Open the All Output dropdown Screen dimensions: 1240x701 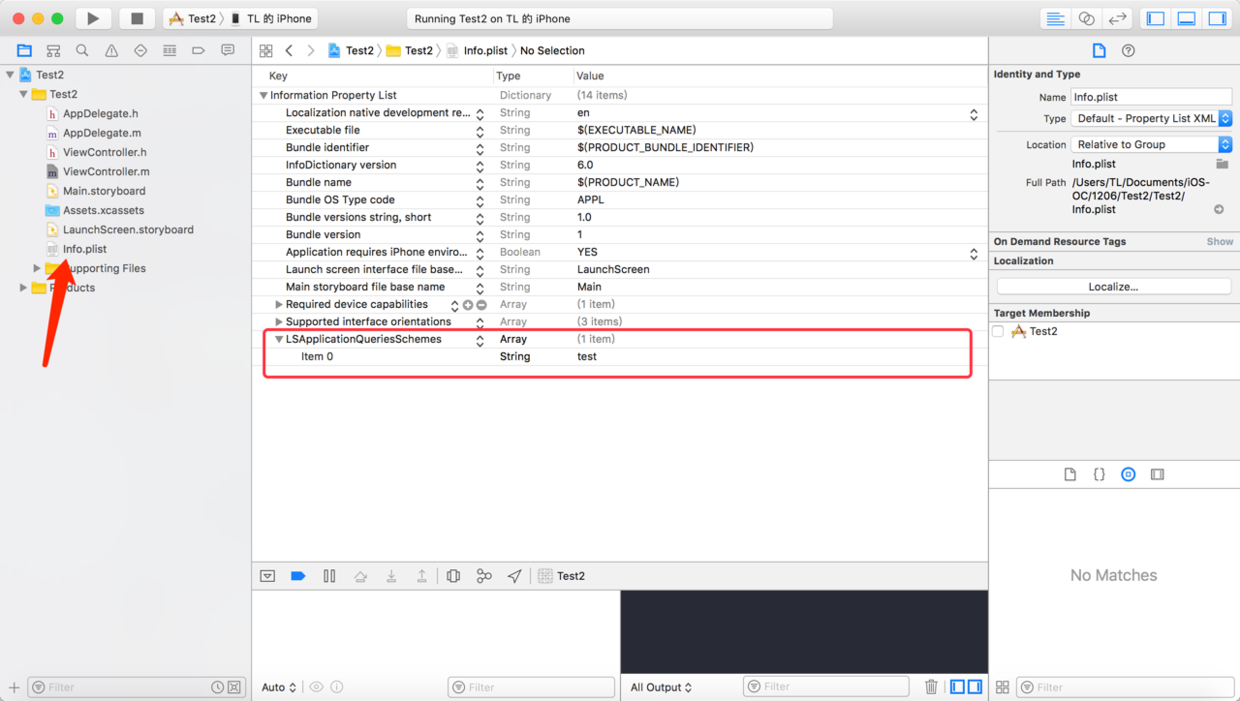pos(661,687)
